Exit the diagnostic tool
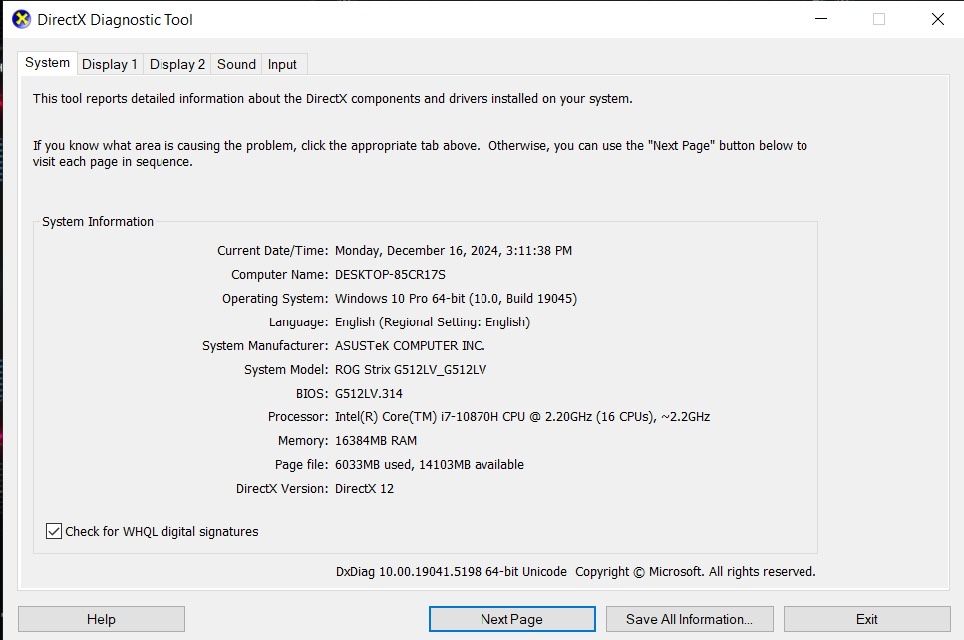Image resolution: width=964 pixels, height=640 pixels. click(867, 619)
